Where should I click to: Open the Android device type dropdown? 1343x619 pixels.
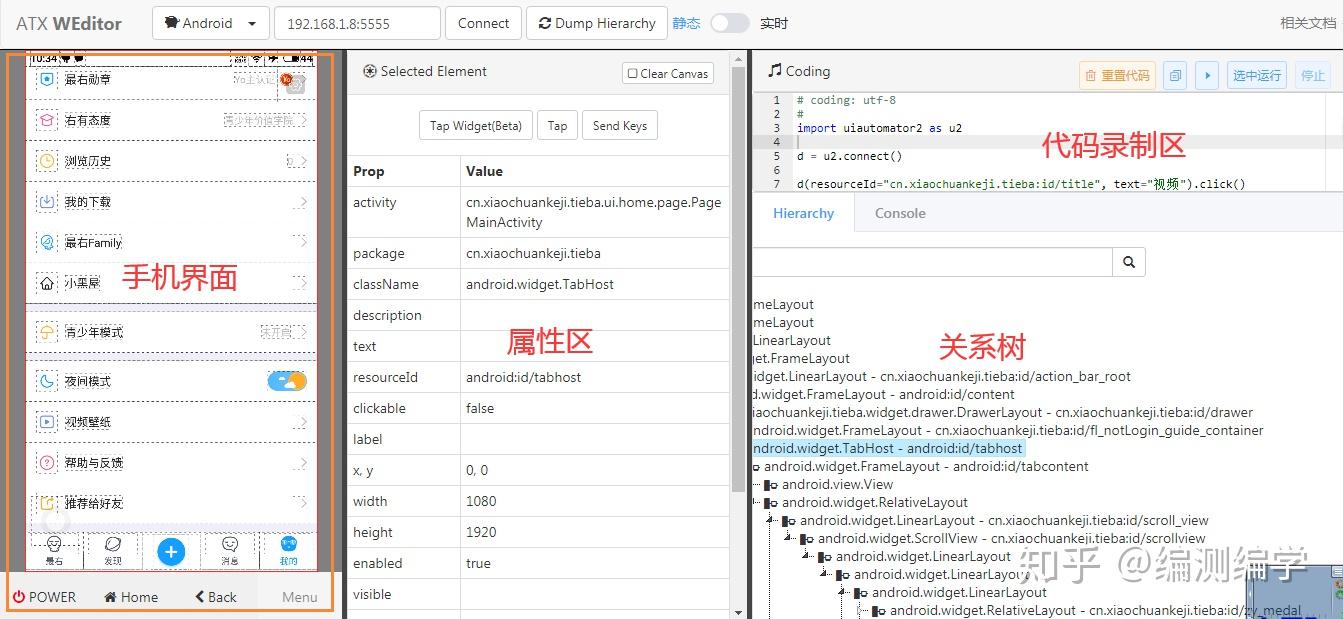pyautogui.click(x=249, y=22)
